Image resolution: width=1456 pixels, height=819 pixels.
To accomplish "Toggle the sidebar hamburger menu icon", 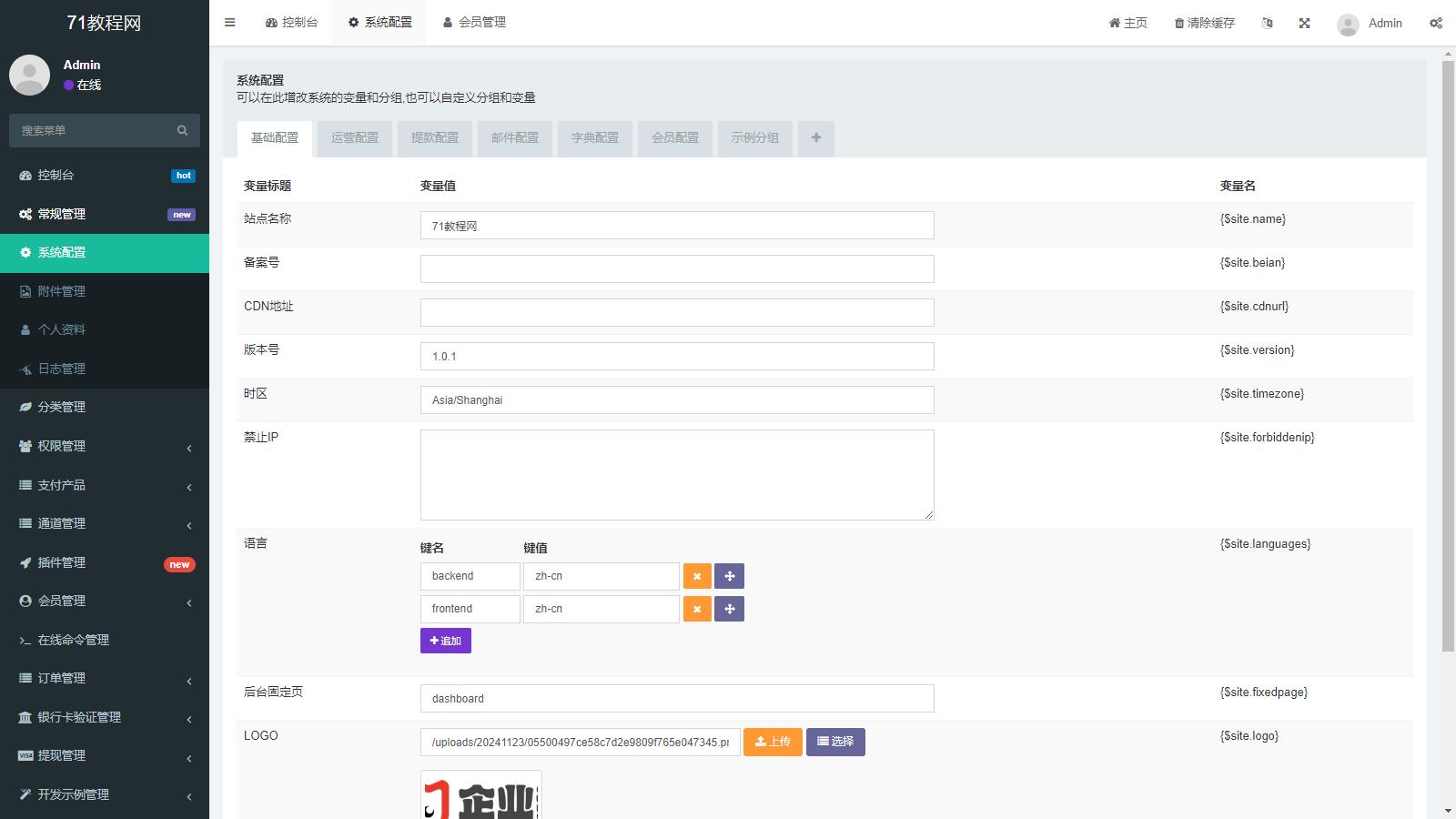I will [229, 23].
